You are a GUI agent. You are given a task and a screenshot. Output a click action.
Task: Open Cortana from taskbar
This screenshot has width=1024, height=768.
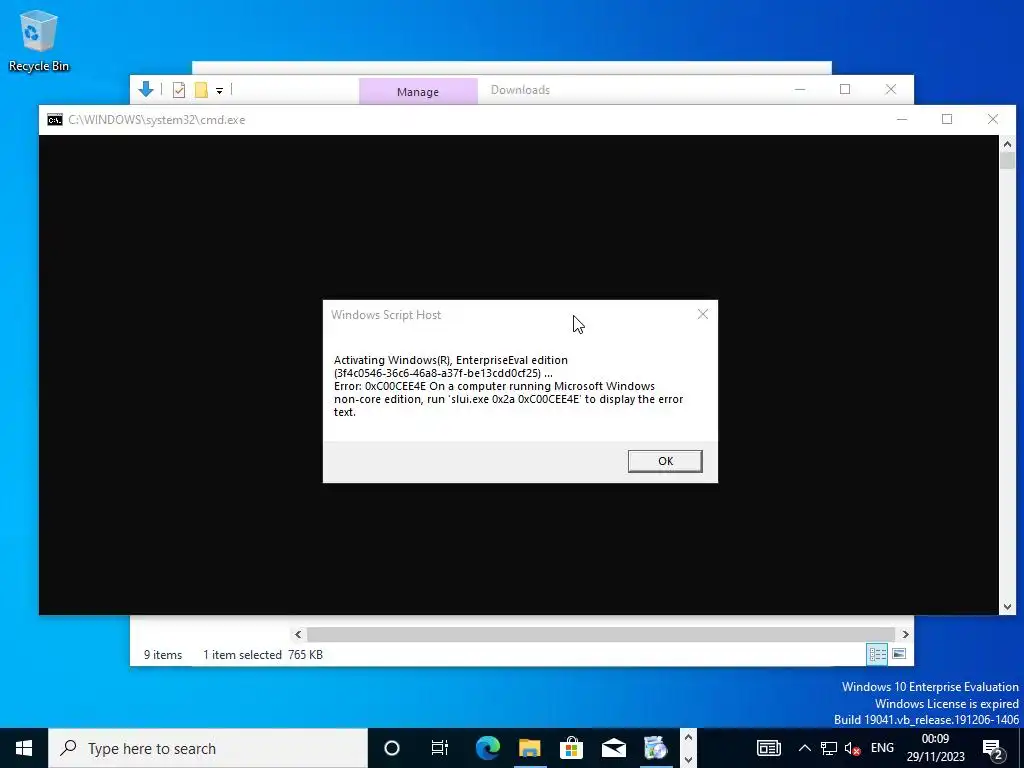tap(392, 748)
